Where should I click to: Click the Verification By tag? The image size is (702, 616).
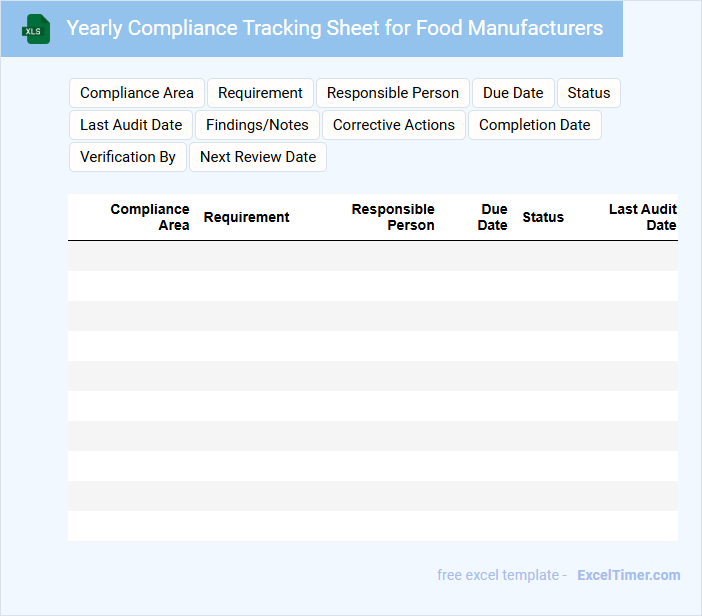pos(128,157)
